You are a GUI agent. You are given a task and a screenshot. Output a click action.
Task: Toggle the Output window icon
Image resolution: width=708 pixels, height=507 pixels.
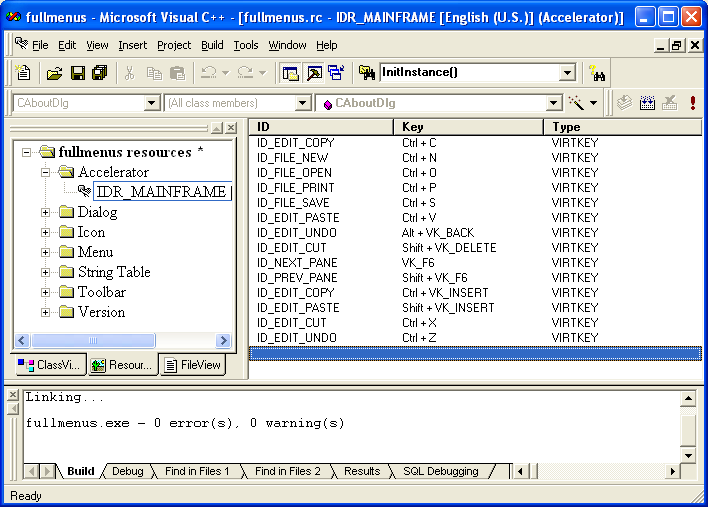[314, 73]
